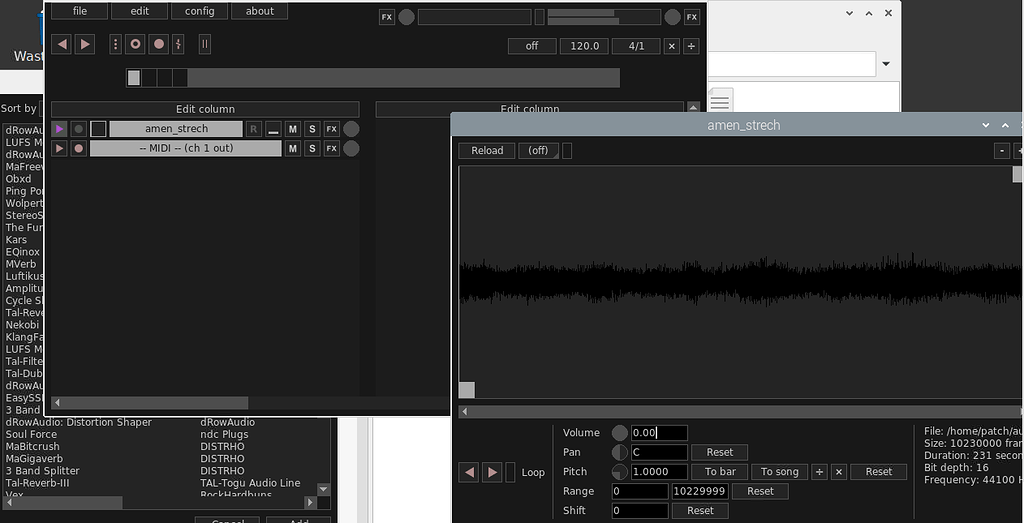Enable action recording (ring icon)
Image resolution: width=1024 pixels, height=523 pixels.
click(x=135, y=44)
